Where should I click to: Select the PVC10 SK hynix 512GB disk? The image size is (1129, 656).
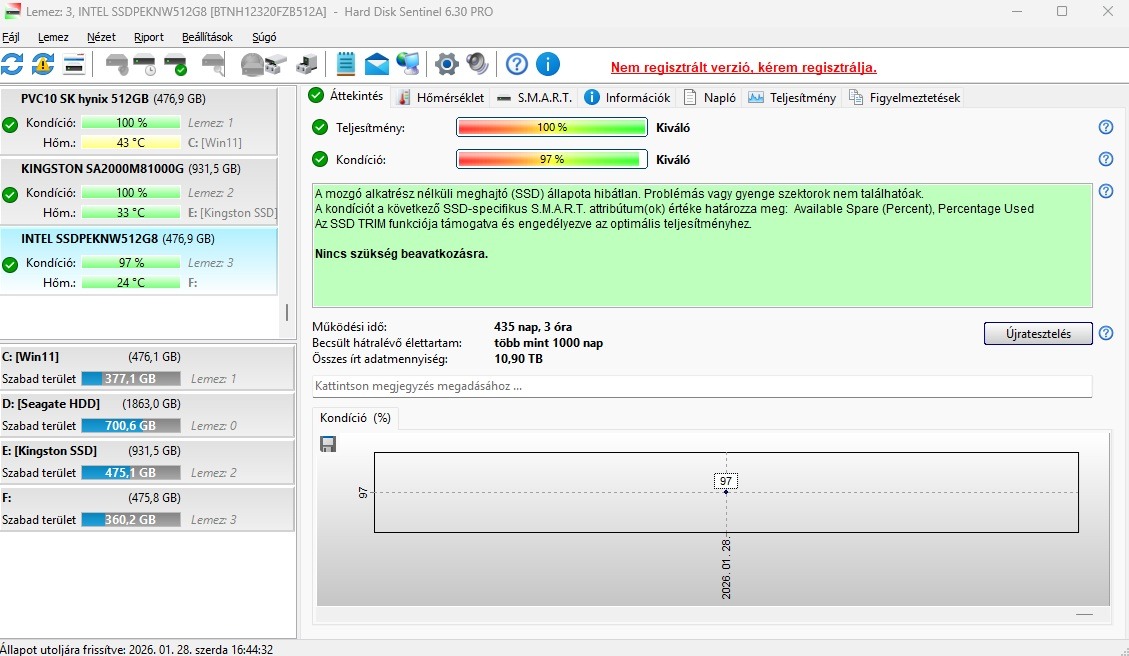coord(139,120)
